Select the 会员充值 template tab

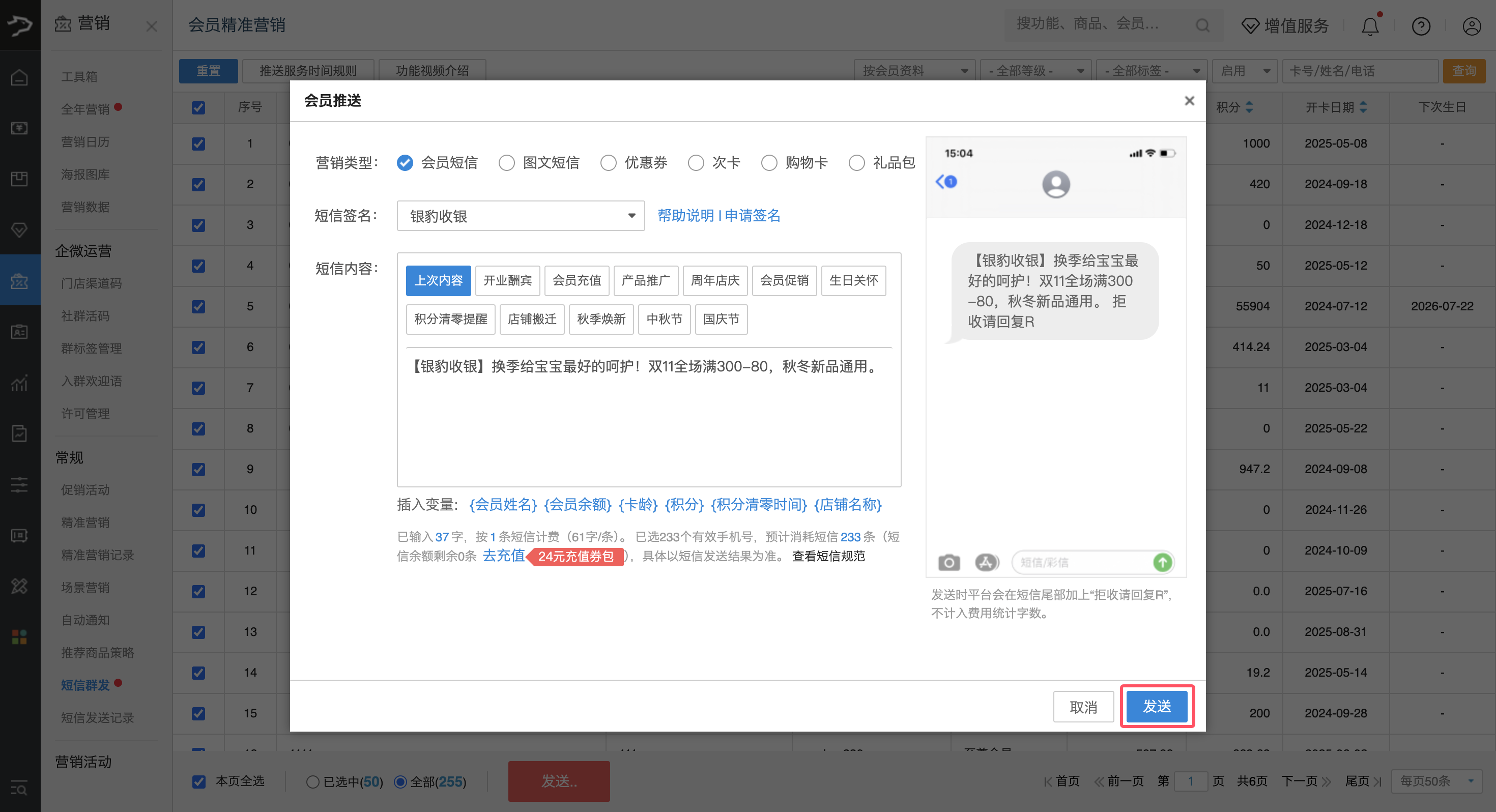click(577, 280)
